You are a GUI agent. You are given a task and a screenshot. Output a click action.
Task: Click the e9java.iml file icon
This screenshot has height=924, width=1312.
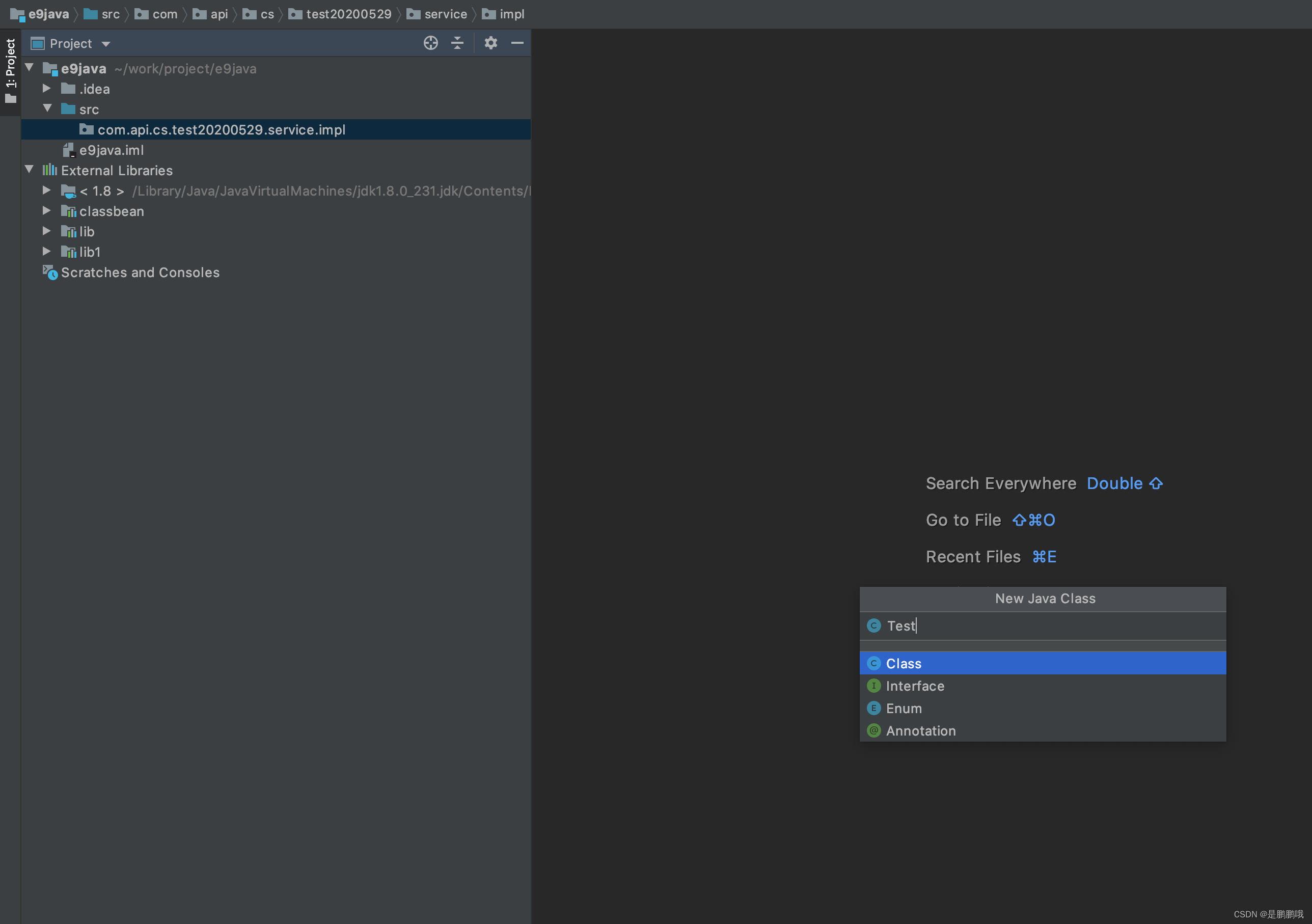click(69, 150)
